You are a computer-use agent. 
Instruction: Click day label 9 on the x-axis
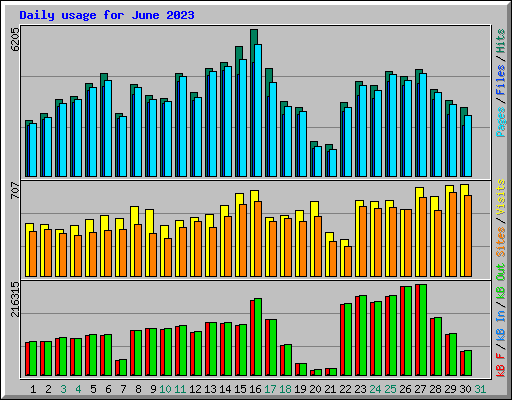tap(153, 389)
